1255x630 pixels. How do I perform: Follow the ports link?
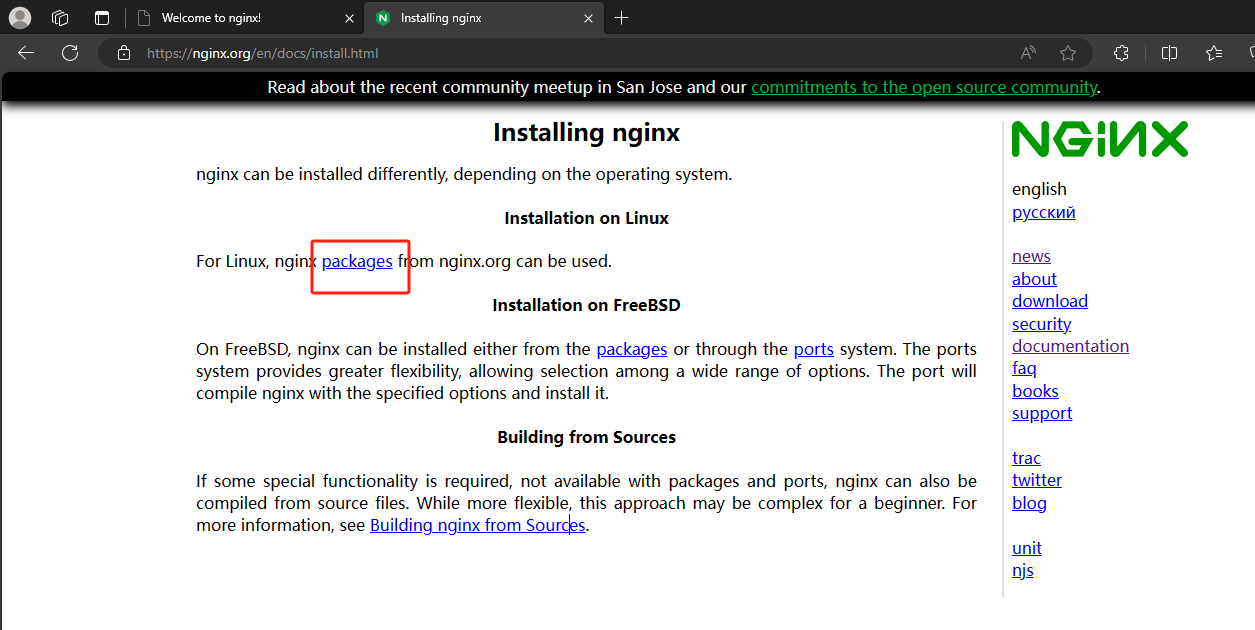814,349
